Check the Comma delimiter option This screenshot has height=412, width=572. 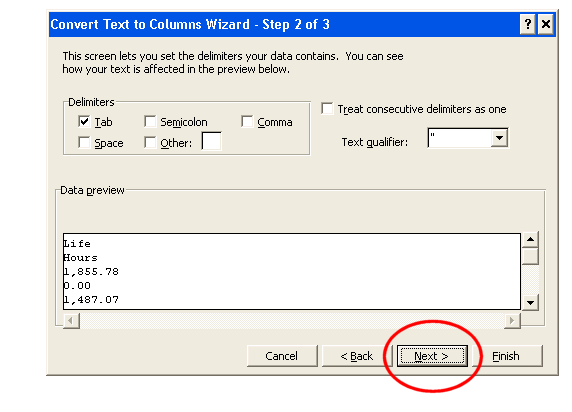(247, 122)
